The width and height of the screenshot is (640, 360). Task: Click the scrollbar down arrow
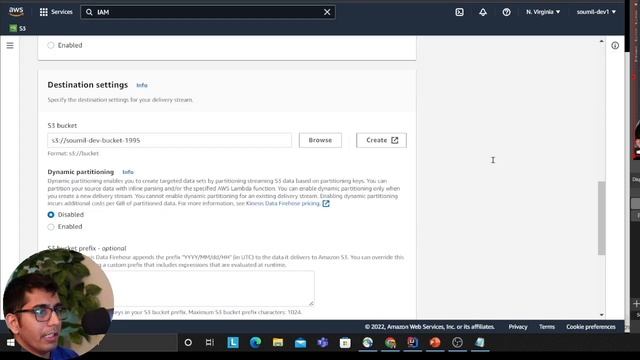click(x=602, y=315)
